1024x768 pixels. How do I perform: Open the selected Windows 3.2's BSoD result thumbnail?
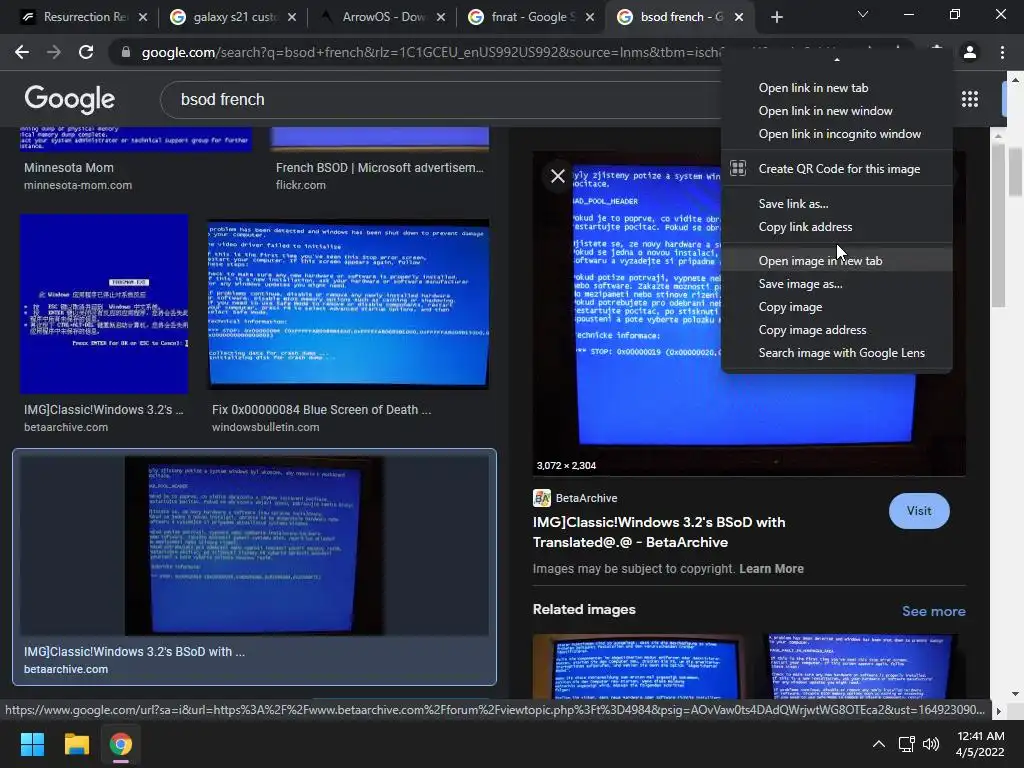pos(254,545)
